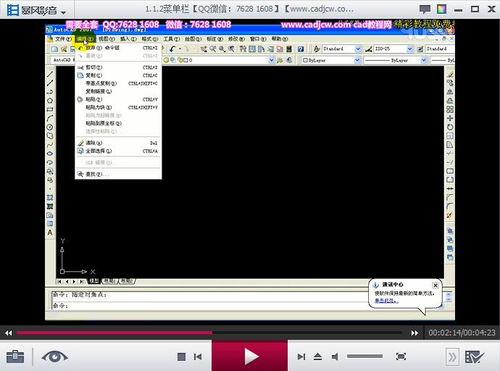Open the 视图 menu

(x=106, y=39)
